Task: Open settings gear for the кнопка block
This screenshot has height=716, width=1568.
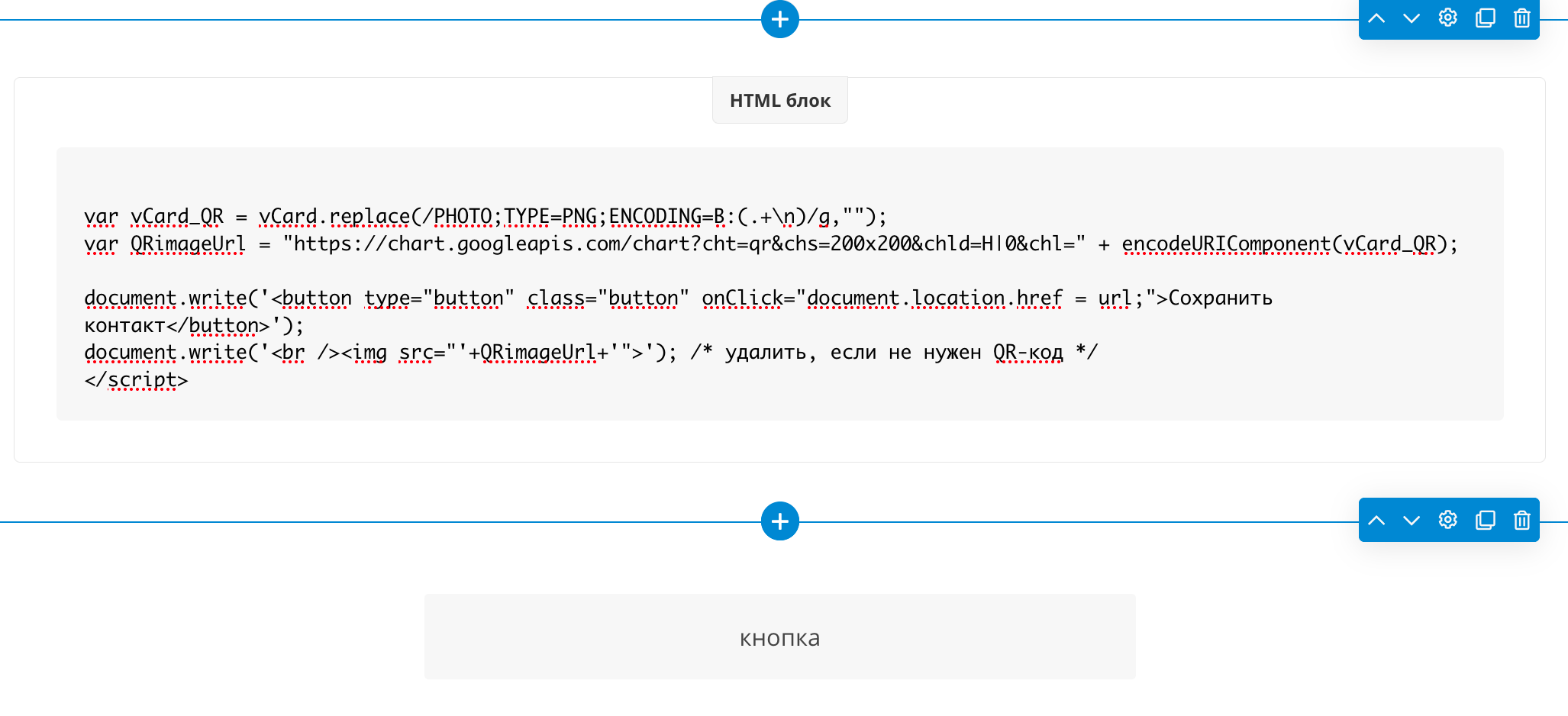Action: pyautogui.click(x=1448, y=521)
